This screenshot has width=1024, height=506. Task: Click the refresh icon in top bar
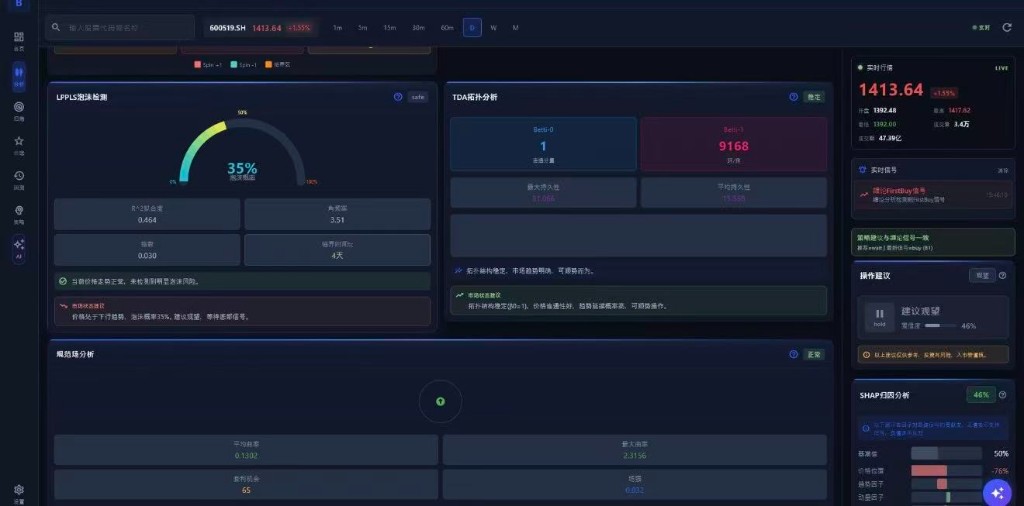pyautogui.click(x=1006, y=27)
